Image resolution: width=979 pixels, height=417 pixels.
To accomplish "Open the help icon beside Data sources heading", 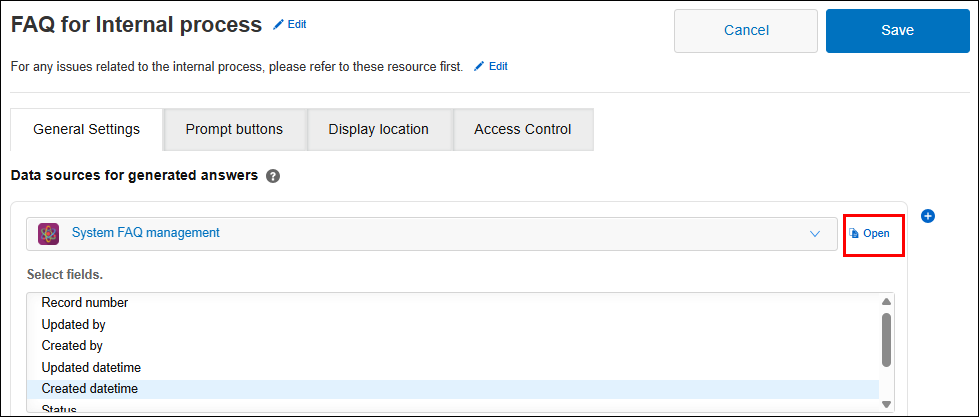I will pyautogui.click(x=273, y=176).
